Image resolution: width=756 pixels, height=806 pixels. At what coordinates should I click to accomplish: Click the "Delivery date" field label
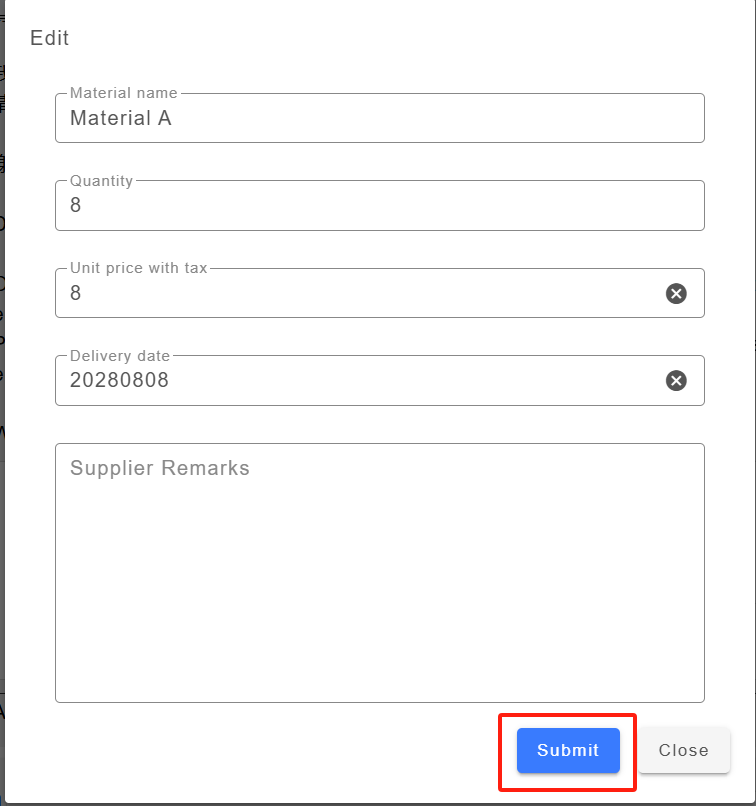tap(120, 356)
